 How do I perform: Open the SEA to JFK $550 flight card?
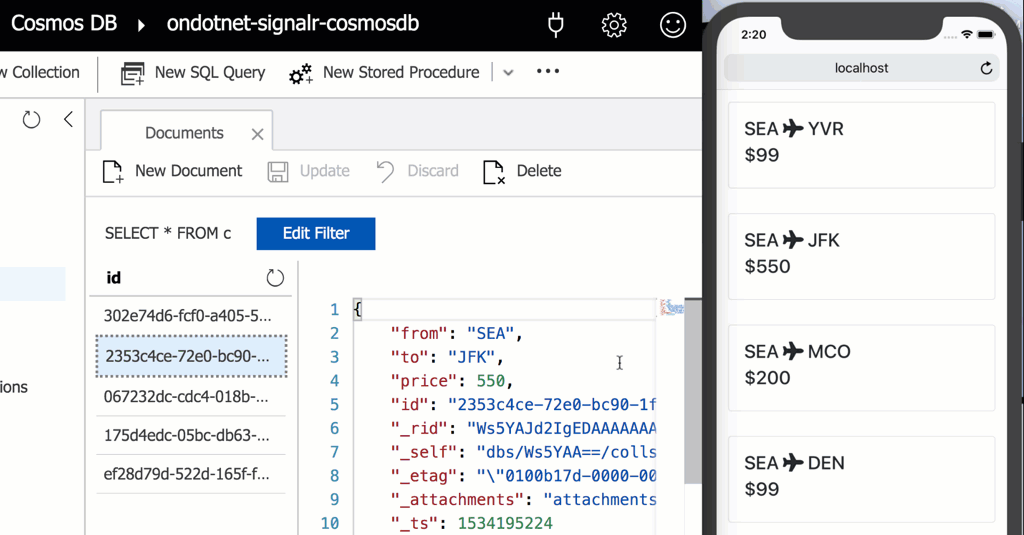[x=861, y=256]
